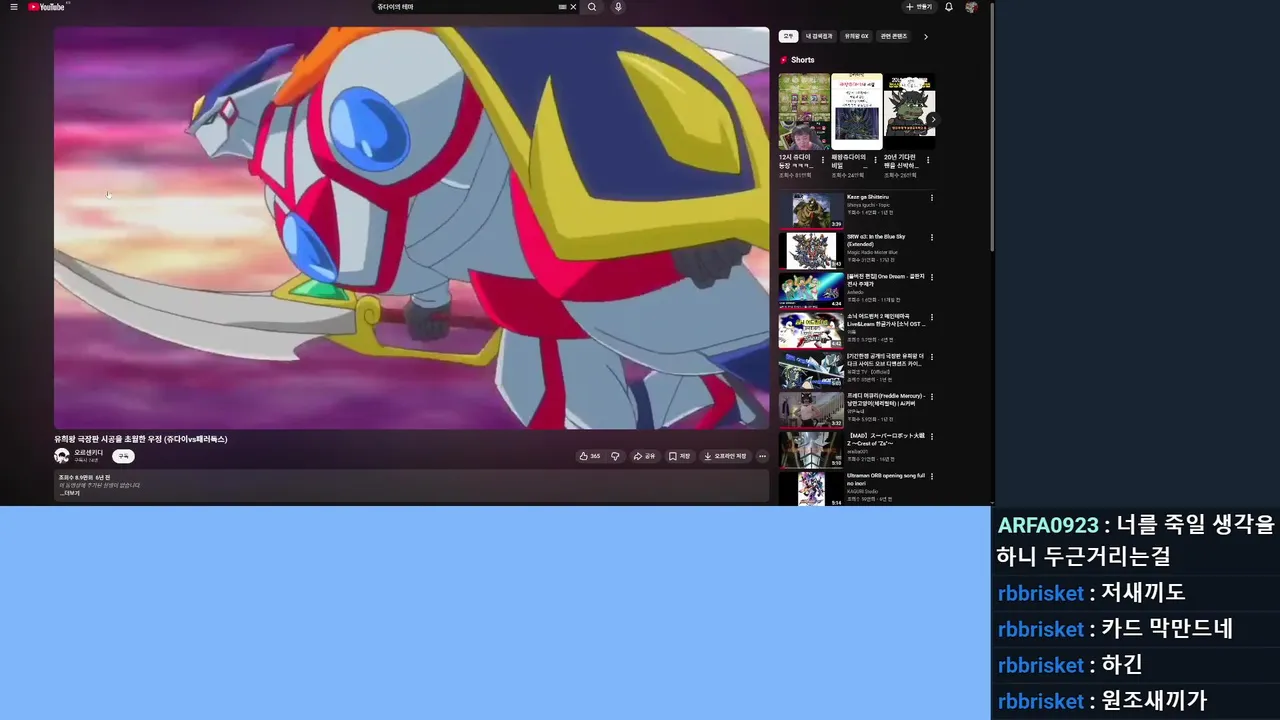Open more options for 'Live&Learn' video
Viewport: 1280px width, 720px height.
coord(932,317)
